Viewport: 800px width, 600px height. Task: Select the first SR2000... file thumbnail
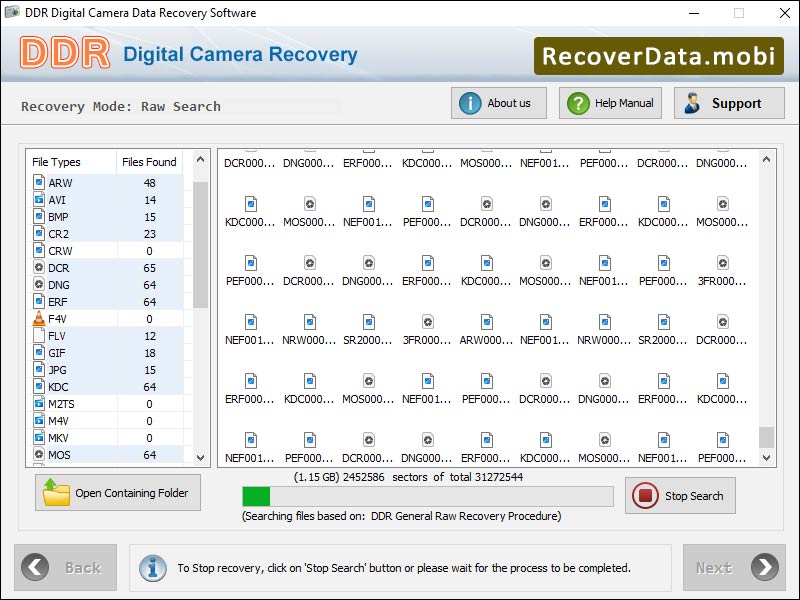point(368,329)
